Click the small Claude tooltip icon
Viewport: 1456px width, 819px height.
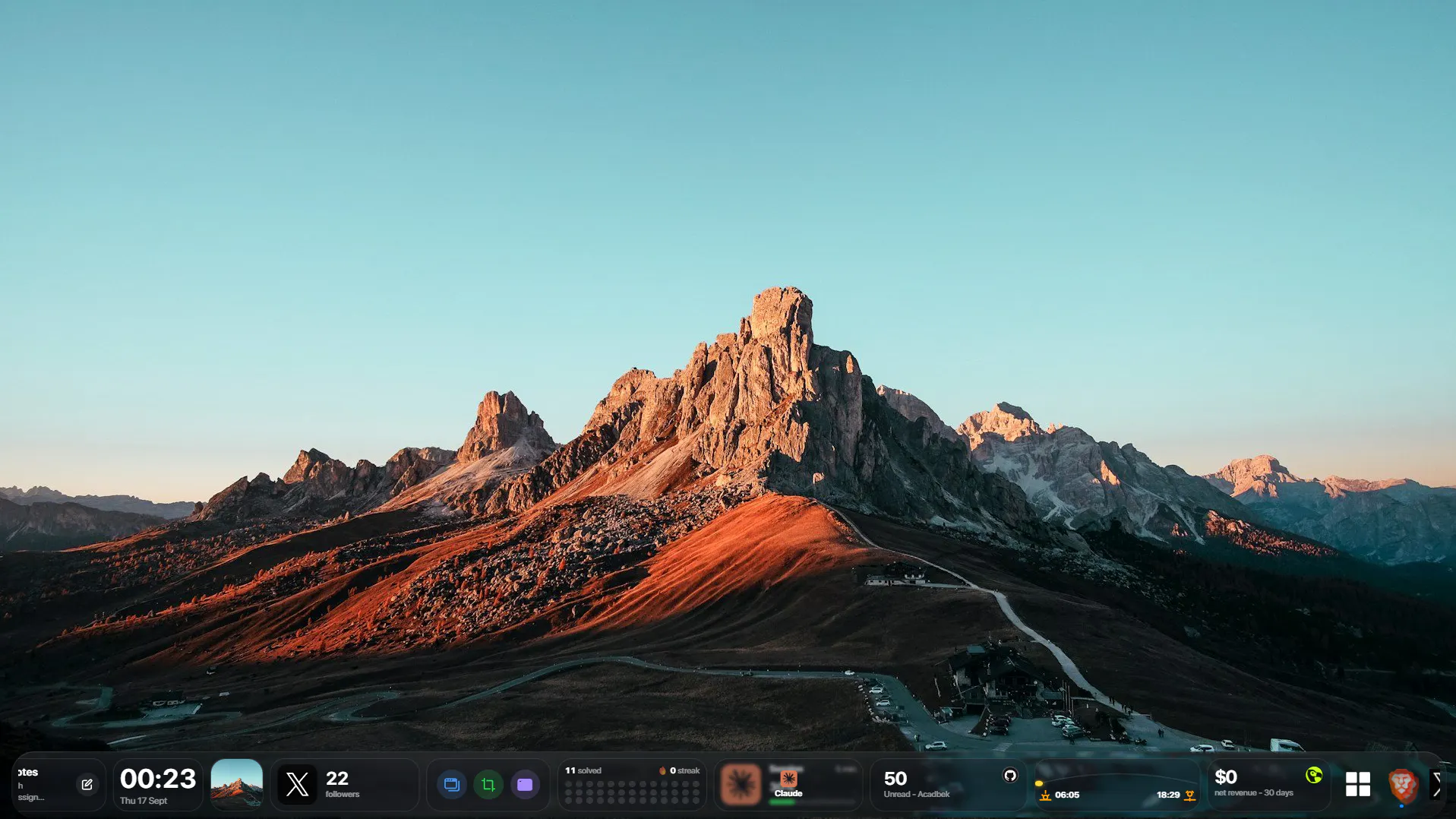(788, 779)
